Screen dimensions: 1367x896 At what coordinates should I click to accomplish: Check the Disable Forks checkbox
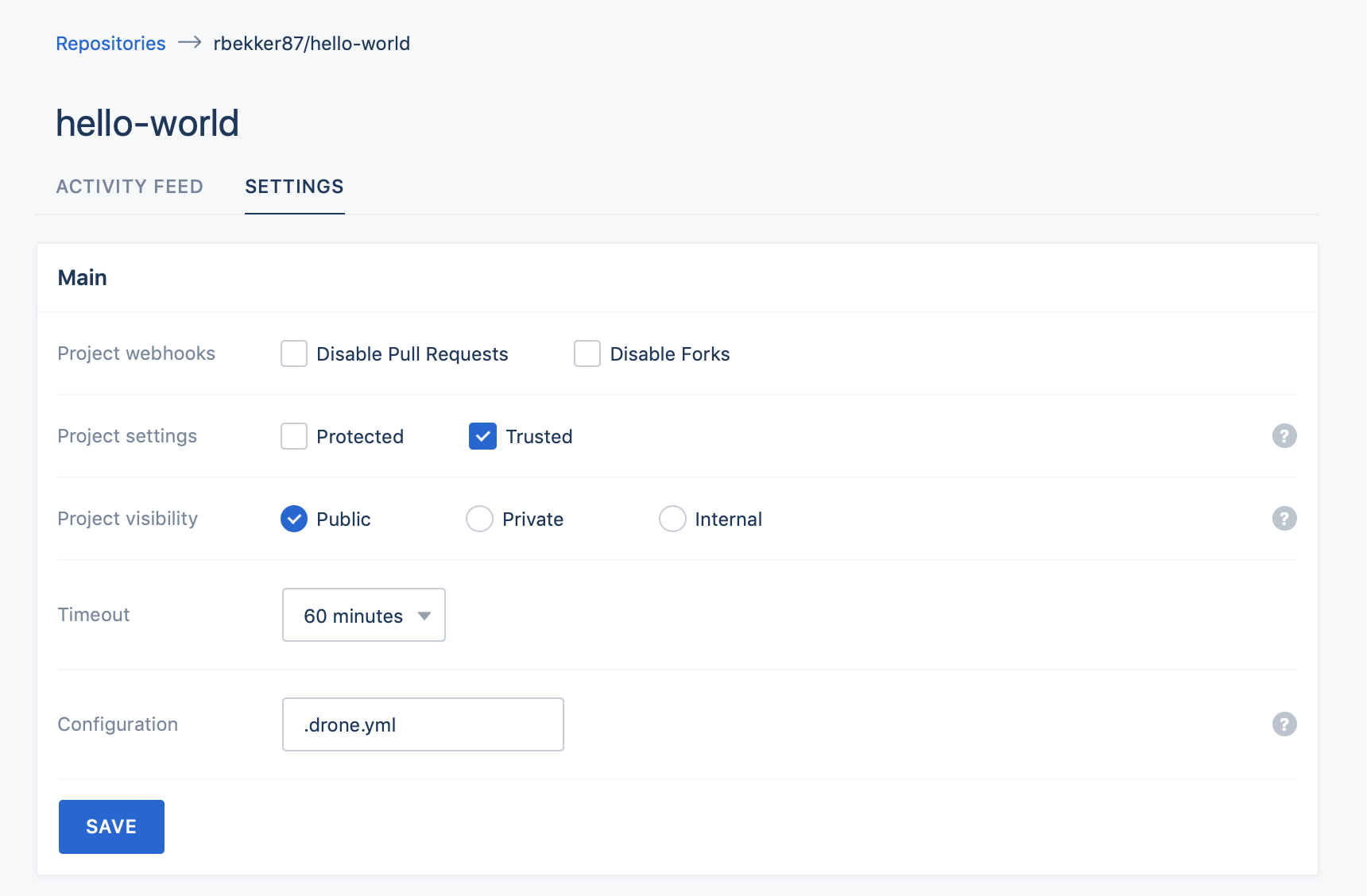[587, 353]
